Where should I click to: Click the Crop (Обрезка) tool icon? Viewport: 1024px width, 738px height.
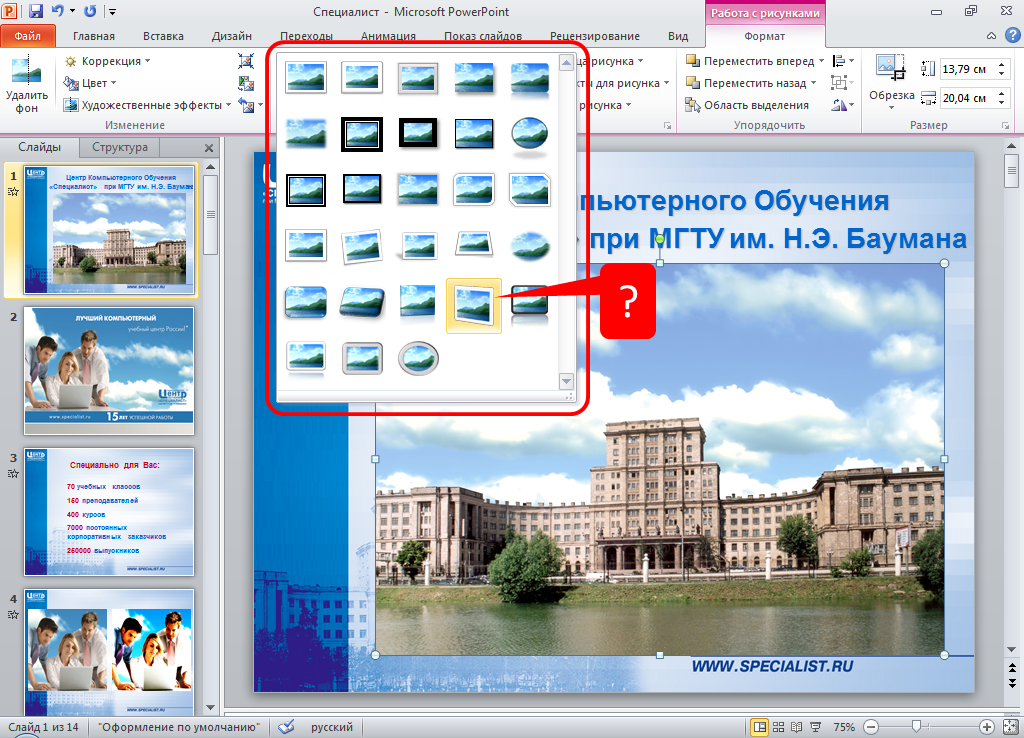(x=890, y=72)
